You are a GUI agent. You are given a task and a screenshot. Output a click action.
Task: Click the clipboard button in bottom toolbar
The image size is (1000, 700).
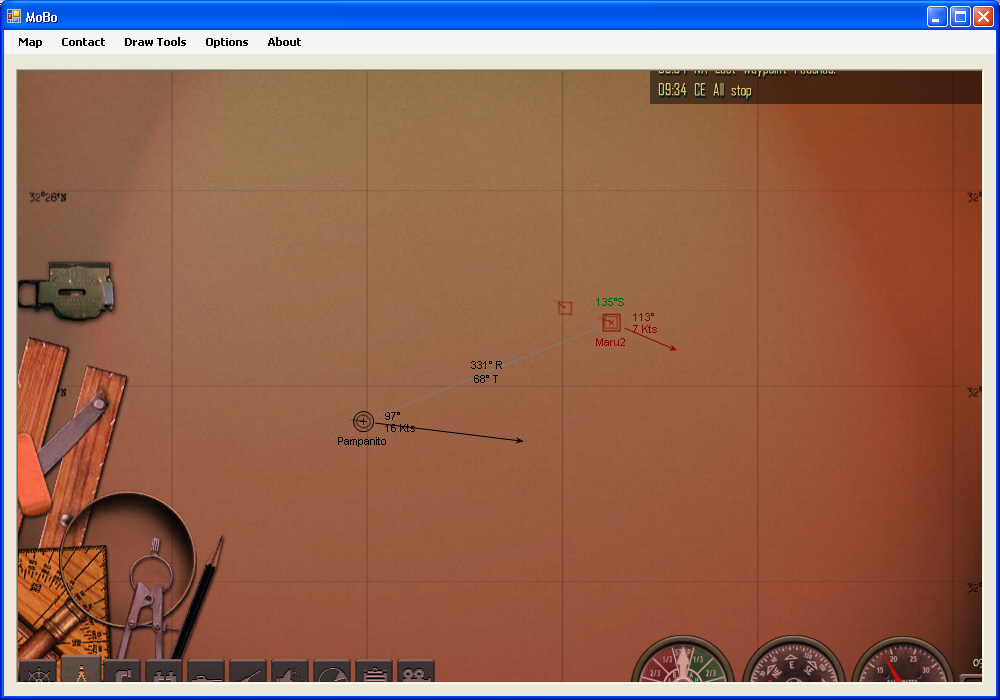[373, 672]
